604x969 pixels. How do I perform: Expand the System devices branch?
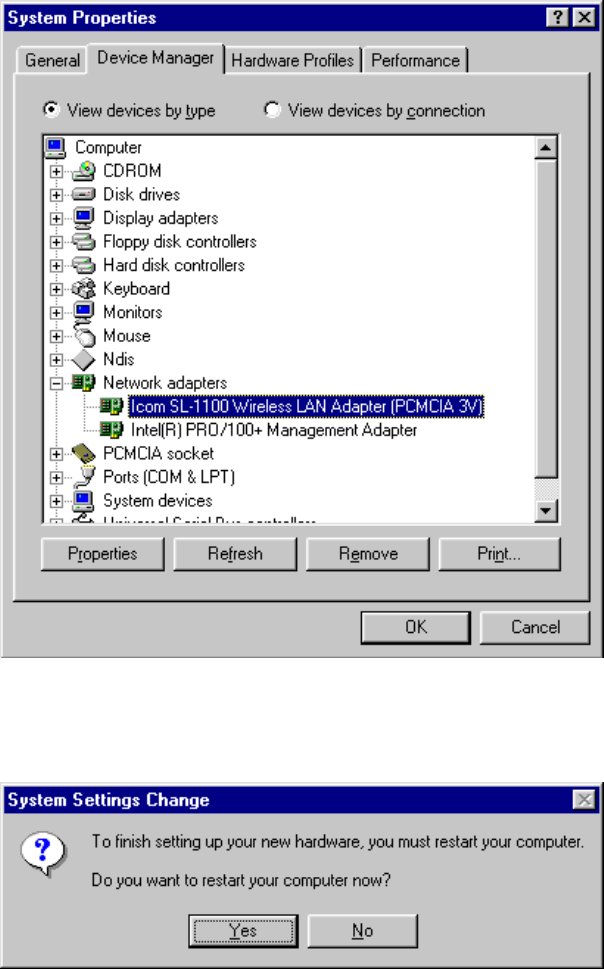56,501
